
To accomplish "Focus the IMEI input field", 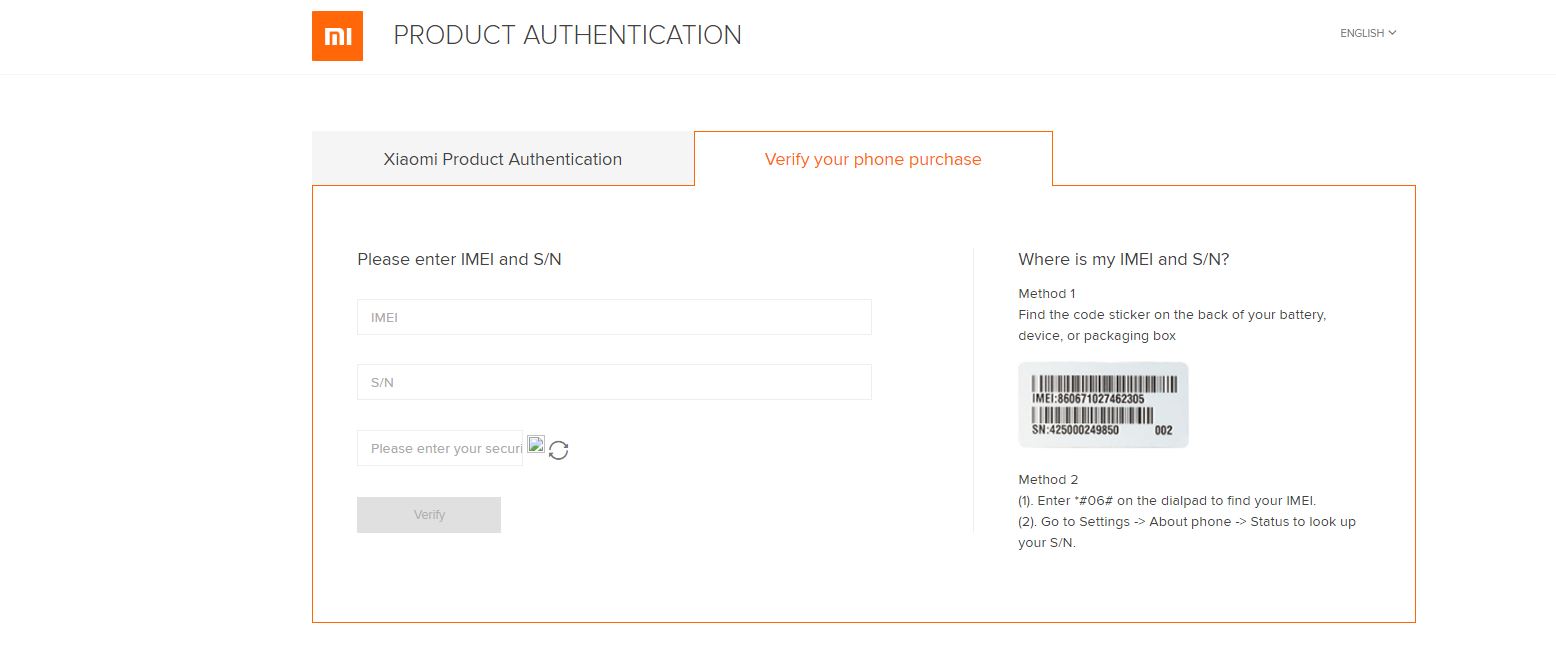I will tap(614, 317).
